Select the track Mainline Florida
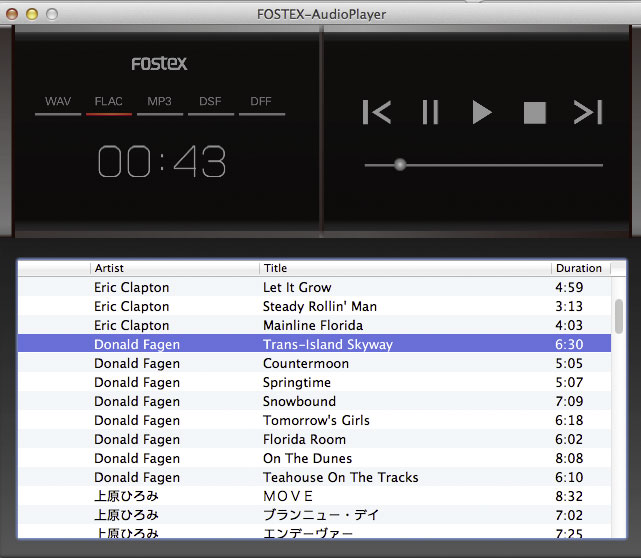The image size is (641, 558). pos(314,325)
